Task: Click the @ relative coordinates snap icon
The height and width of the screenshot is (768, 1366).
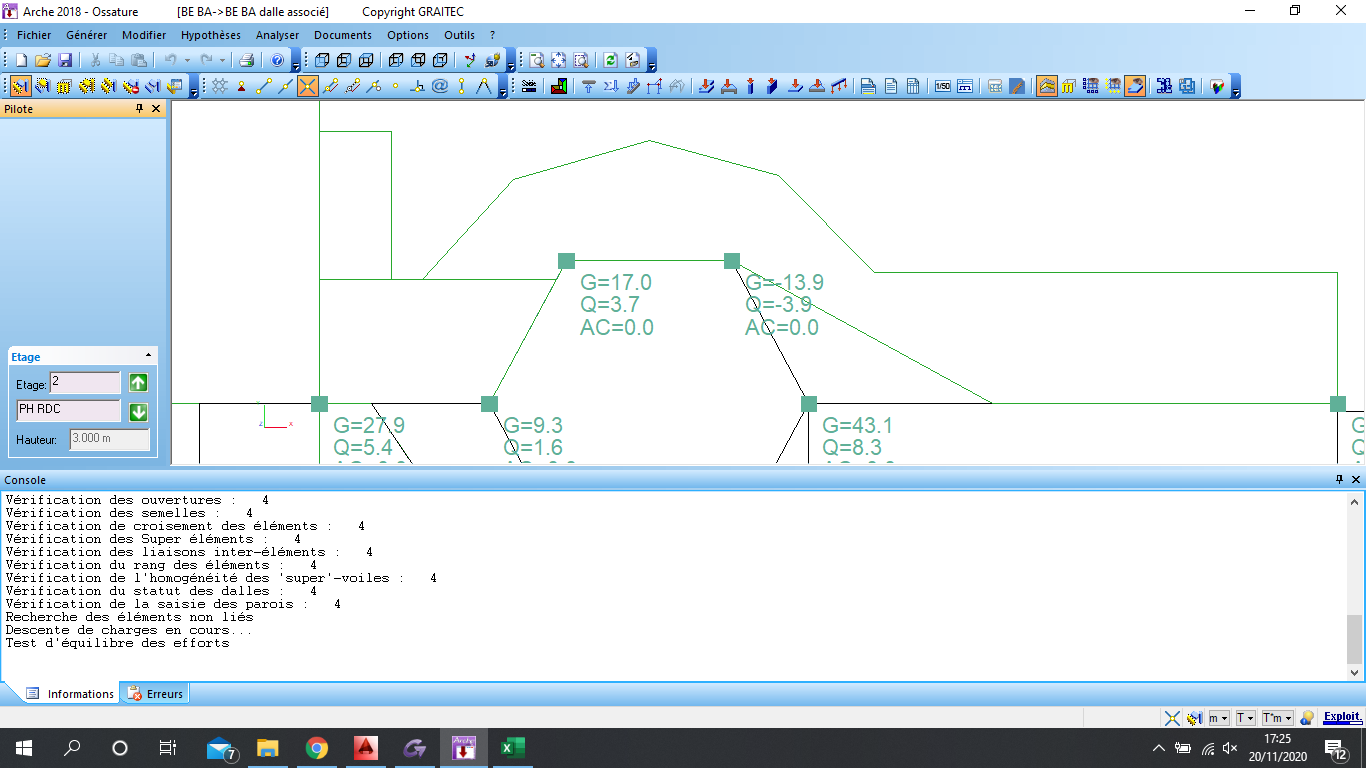Action: click(439, 86)
